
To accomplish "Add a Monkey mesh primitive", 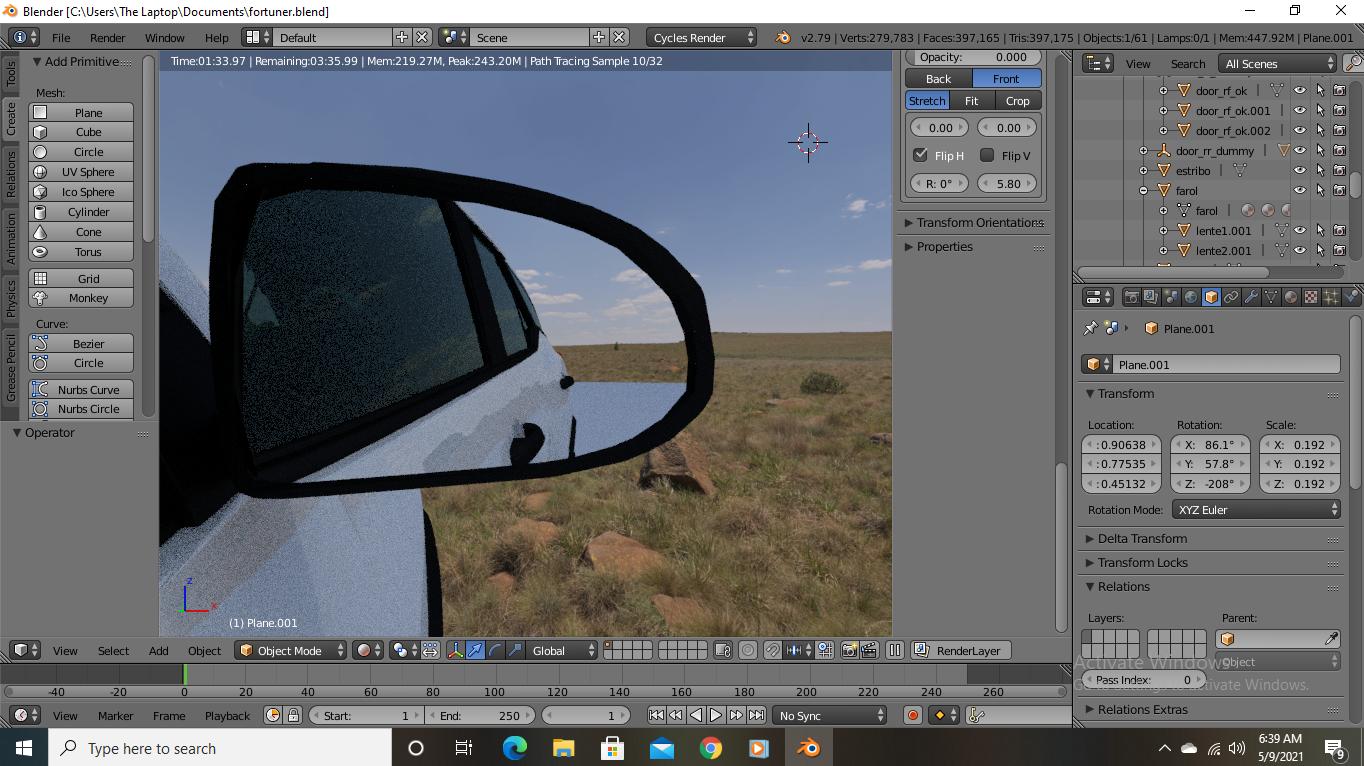I will [x=80, y=297].
